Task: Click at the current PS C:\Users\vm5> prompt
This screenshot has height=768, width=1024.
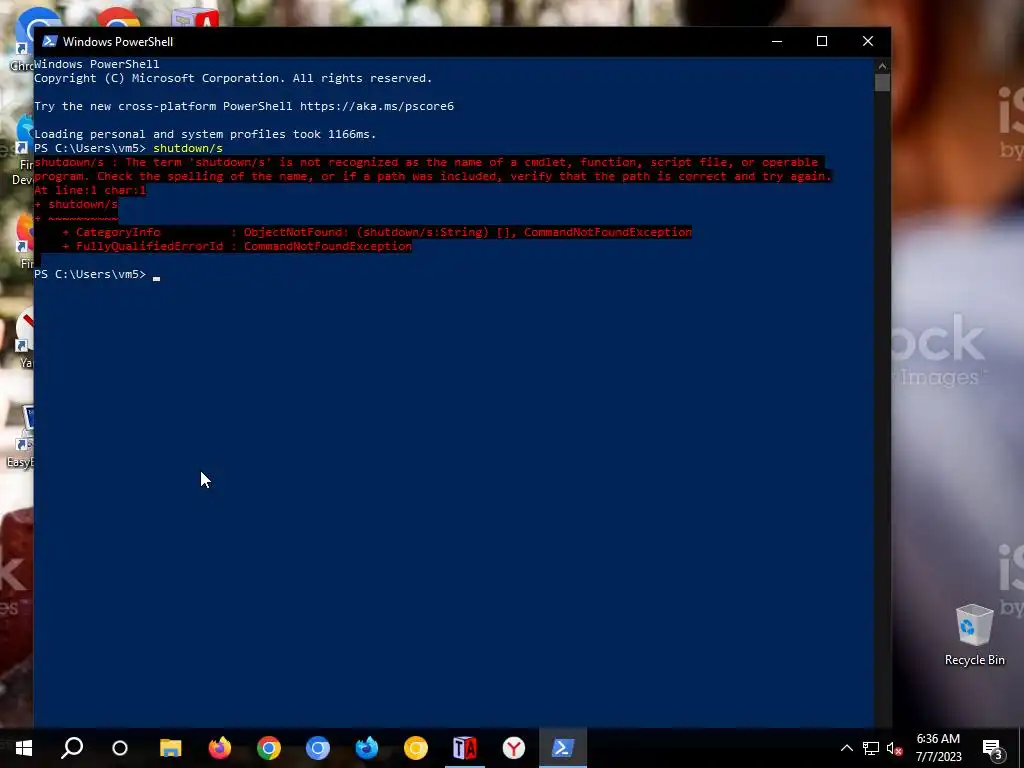Action: pyautogui.click(x=90, y=274)
